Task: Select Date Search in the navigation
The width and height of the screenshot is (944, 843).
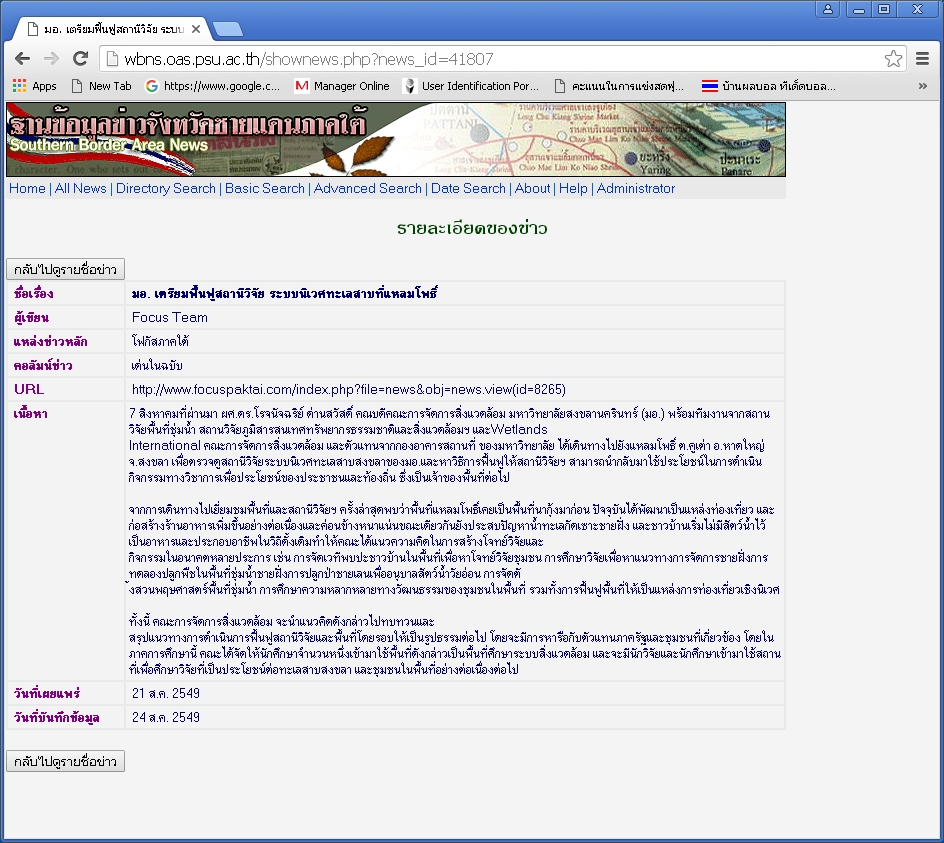Action: 468,188
